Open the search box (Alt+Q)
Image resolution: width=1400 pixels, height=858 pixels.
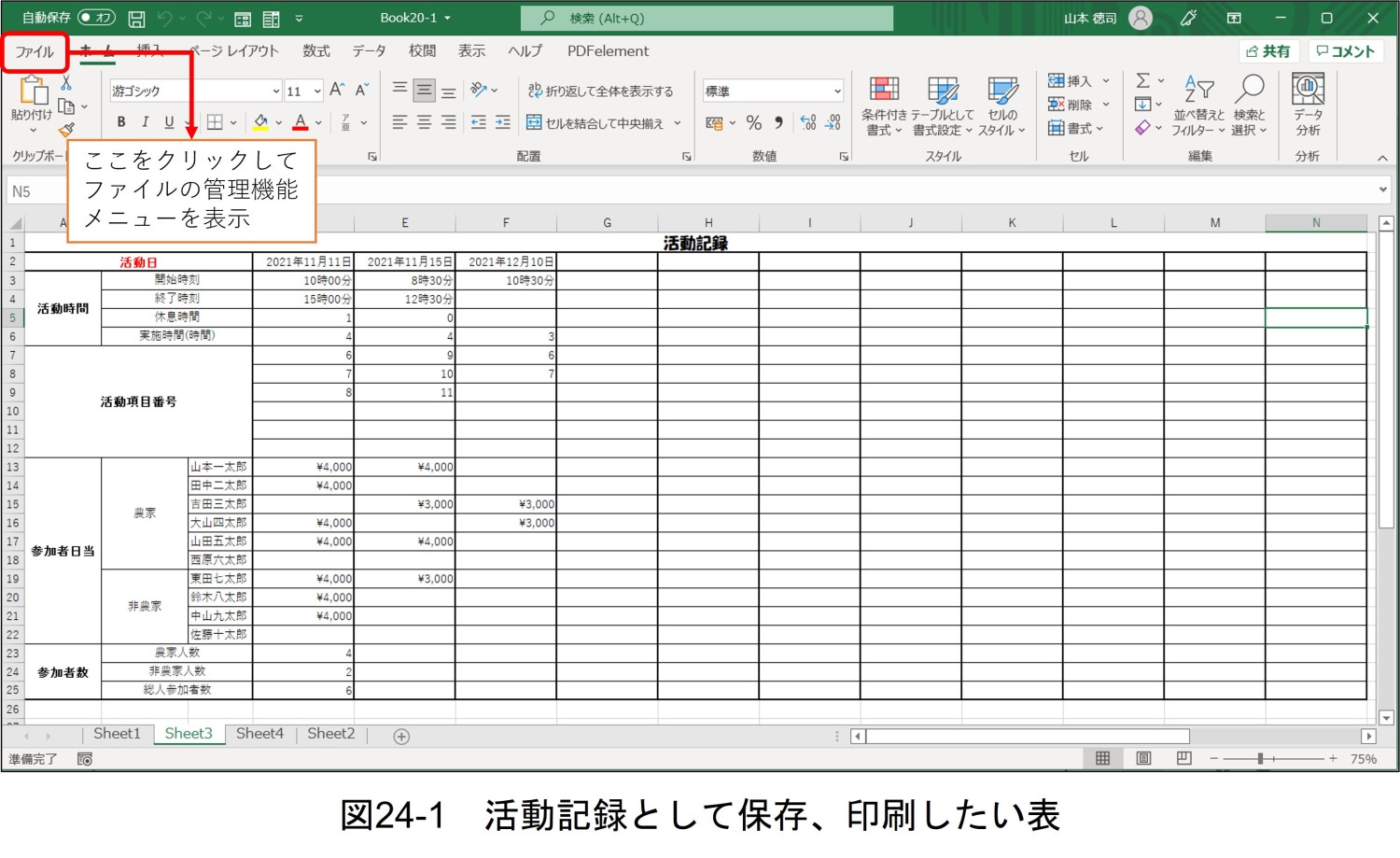[706, 18]
